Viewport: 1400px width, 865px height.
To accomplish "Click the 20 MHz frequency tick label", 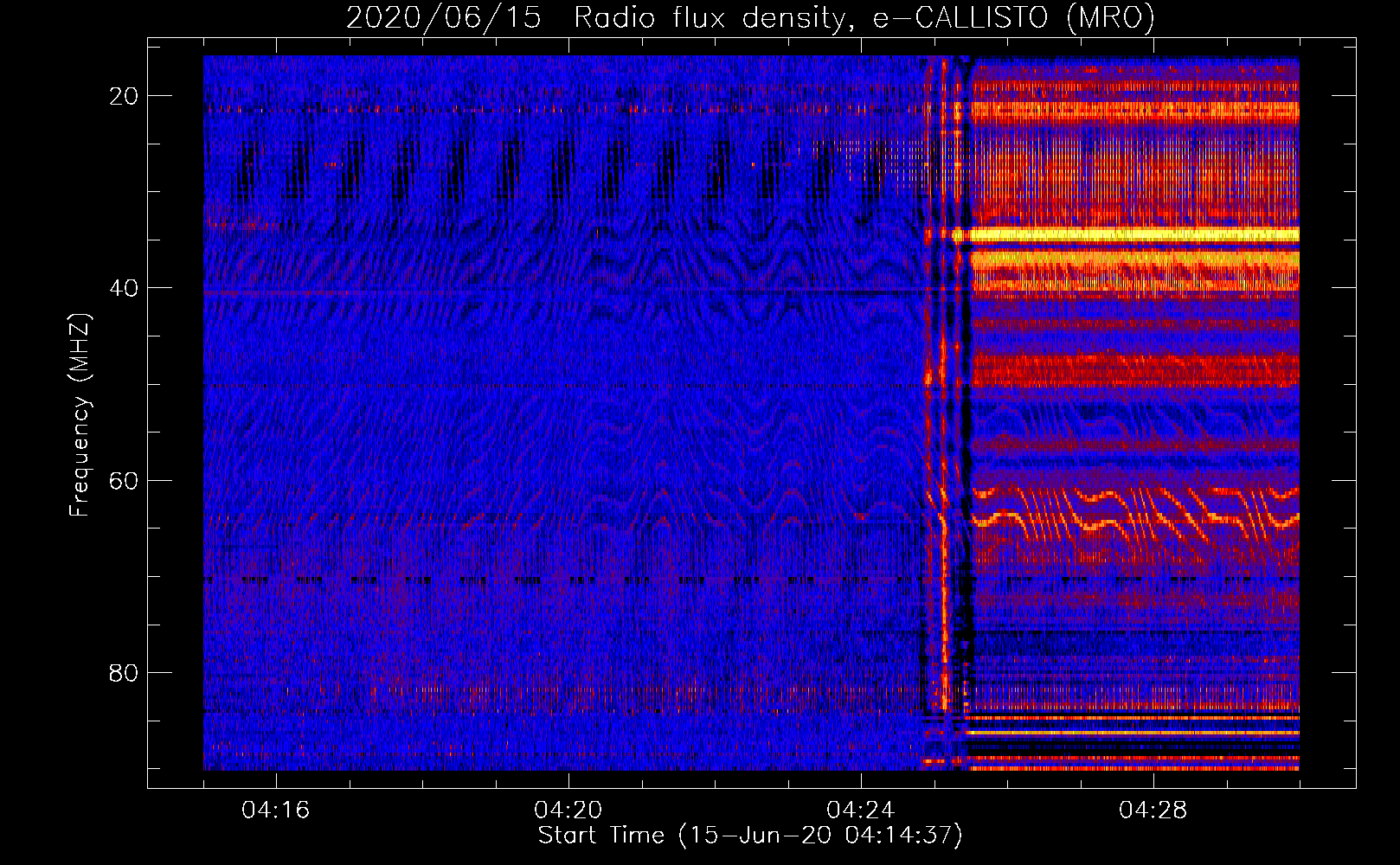I will [x=124, y=96].
